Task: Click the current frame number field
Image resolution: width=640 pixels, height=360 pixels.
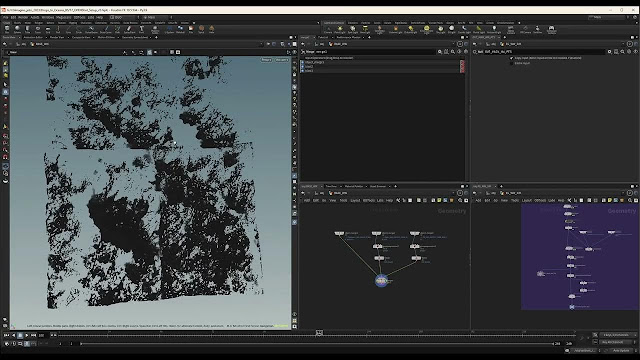Action: (42, 335)
